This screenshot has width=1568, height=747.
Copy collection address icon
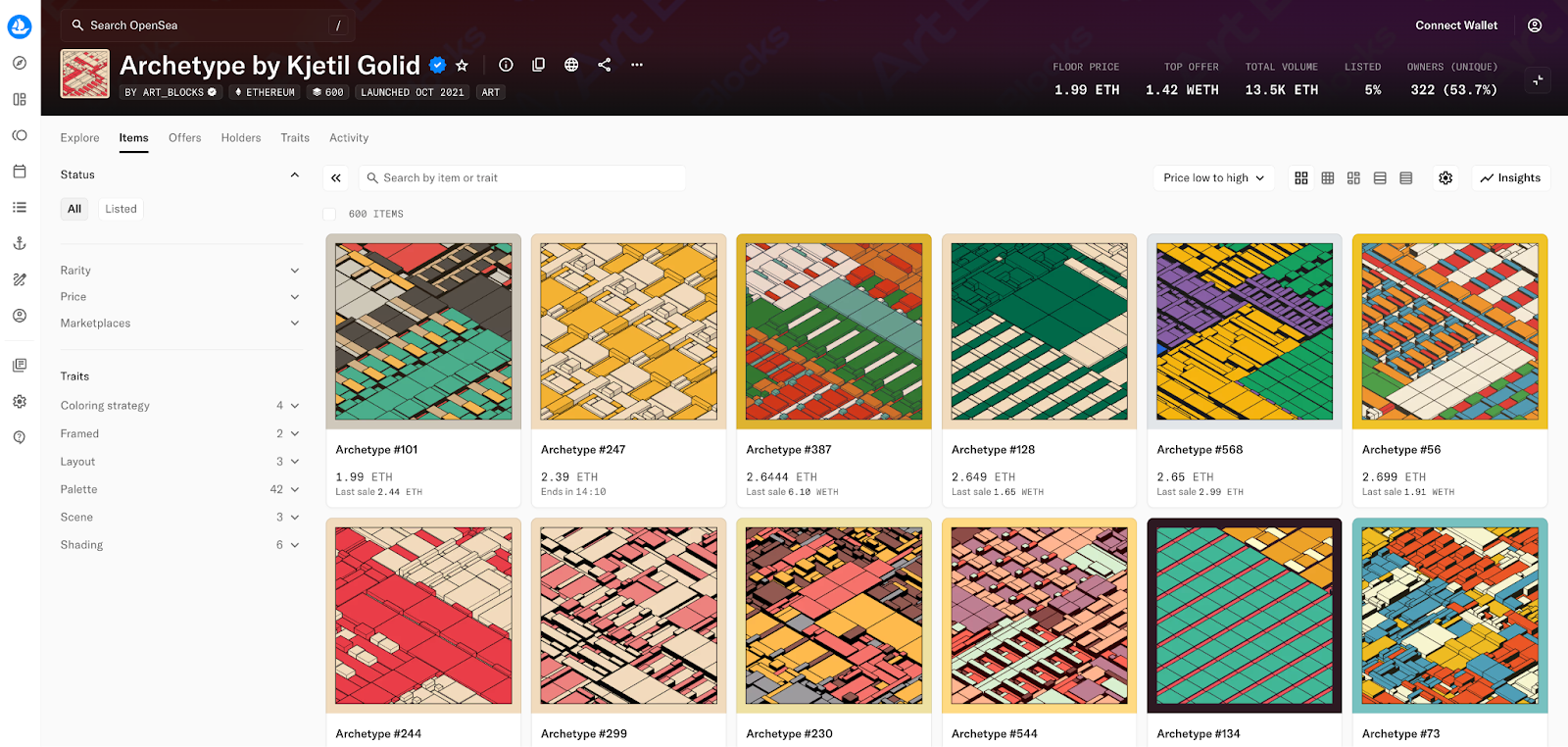tap(538, 65)
